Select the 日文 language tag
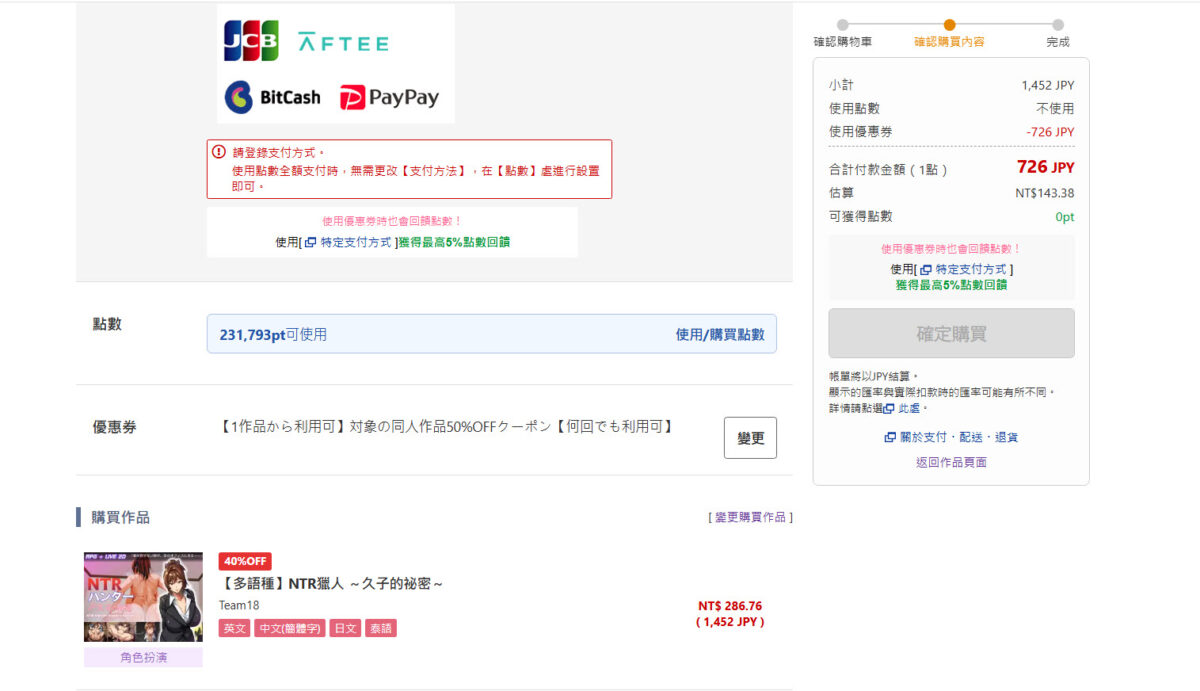Image resolution: width=1200 pixels, height=691 pixels. point(346,628)
